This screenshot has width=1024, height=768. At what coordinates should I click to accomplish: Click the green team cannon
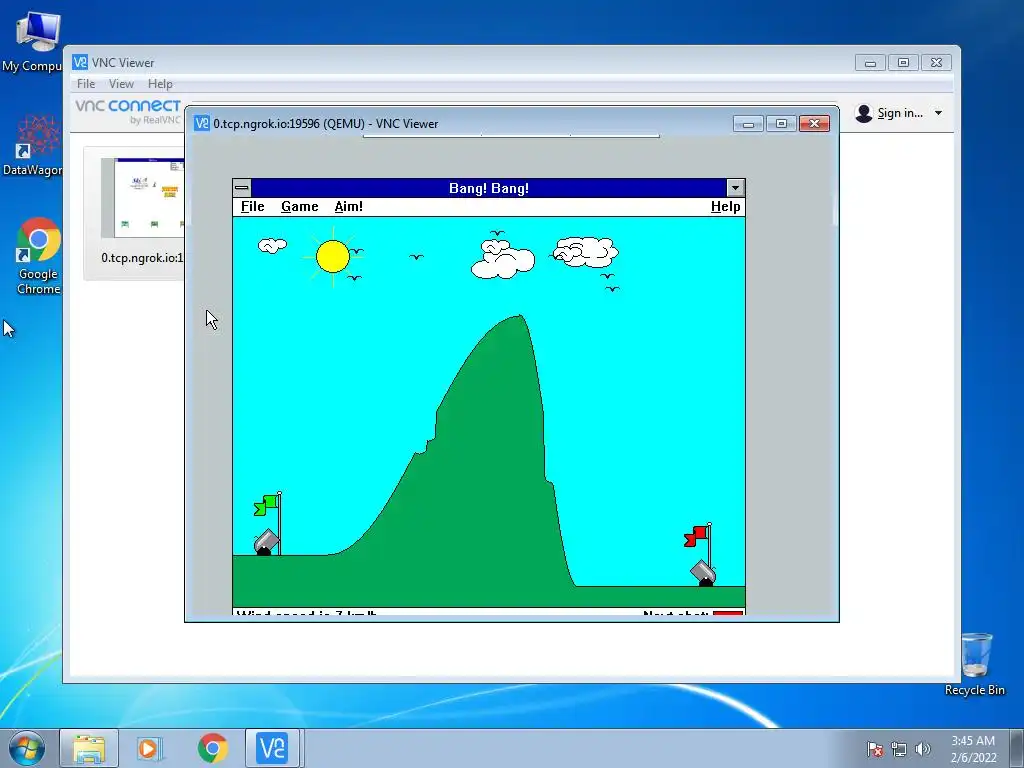point(266,543)
